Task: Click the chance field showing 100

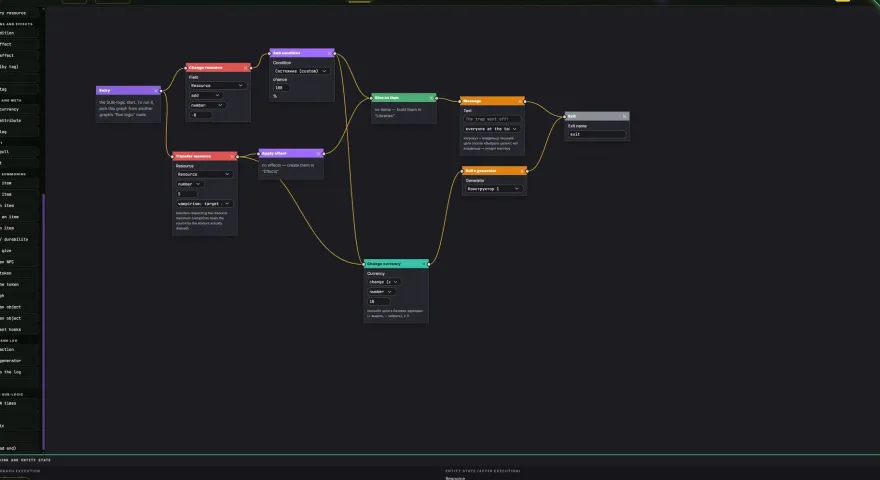Action: point(281,88)
